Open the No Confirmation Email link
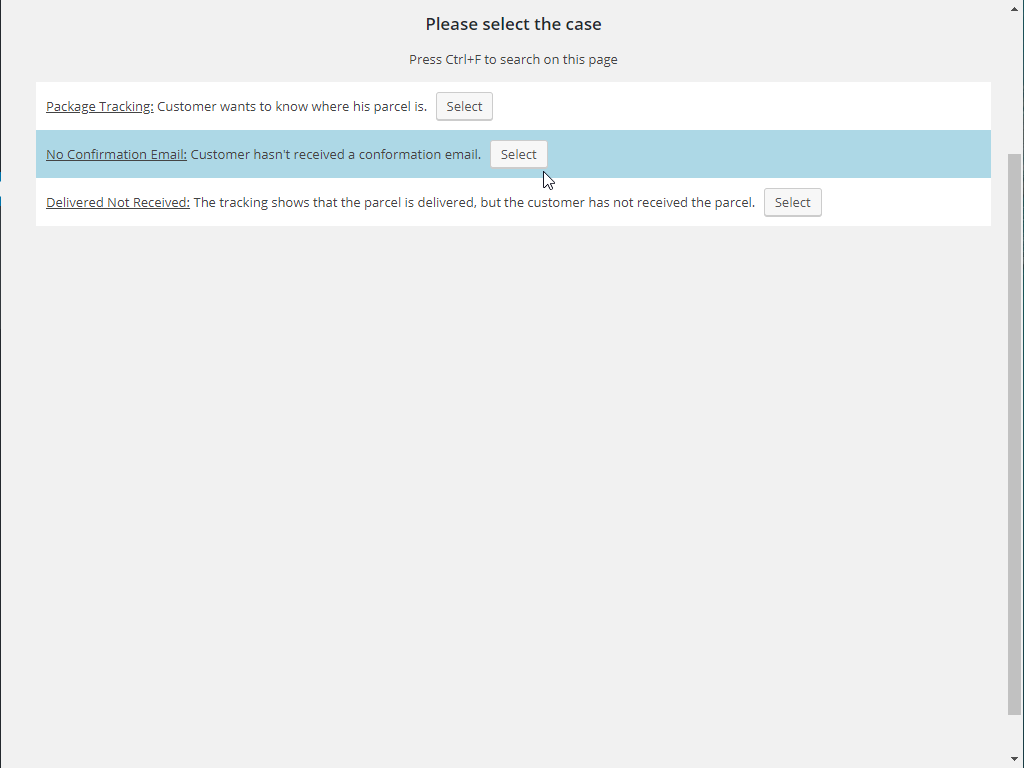 point(115,154)
